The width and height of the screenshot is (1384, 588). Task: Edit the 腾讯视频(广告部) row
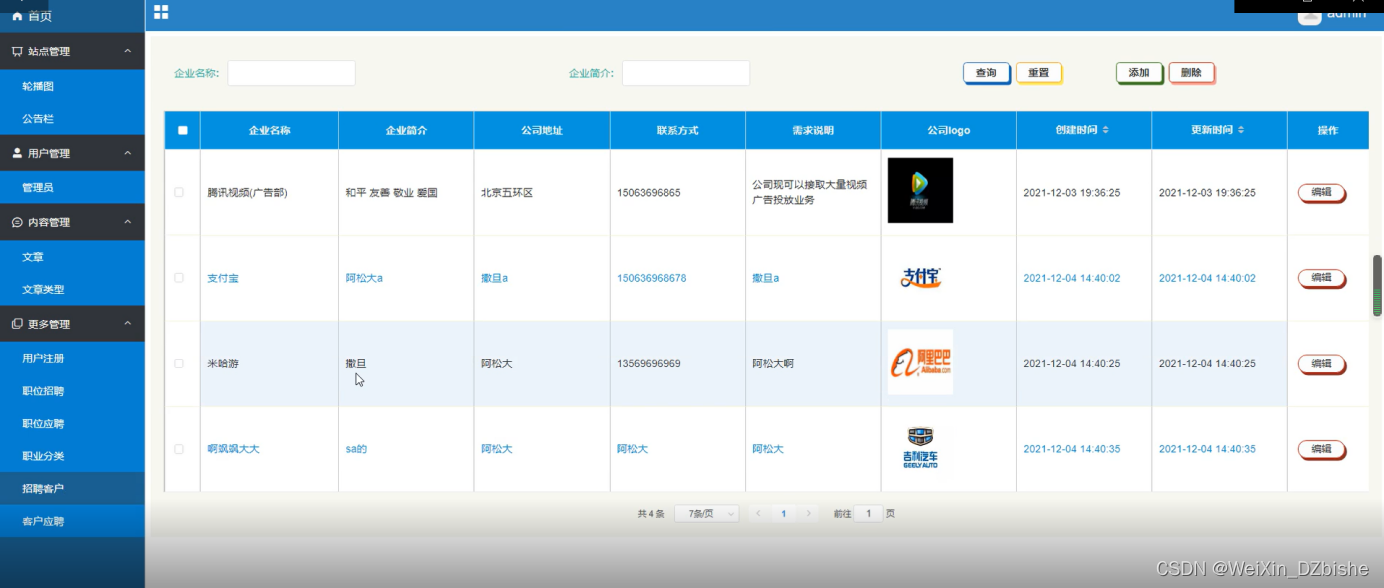click(x=1321, y=192)
